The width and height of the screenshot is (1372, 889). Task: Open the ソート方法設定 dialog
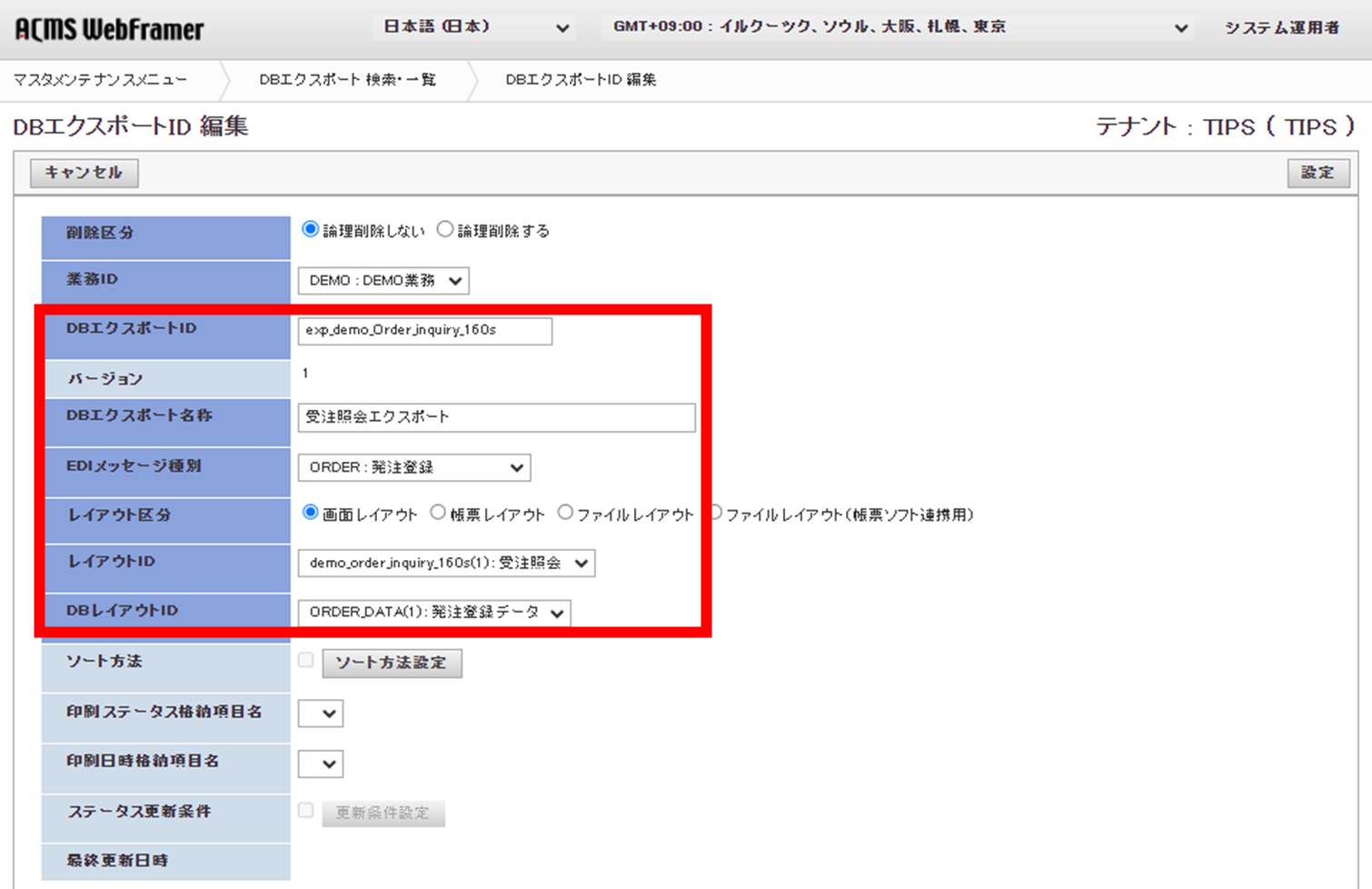392,663
